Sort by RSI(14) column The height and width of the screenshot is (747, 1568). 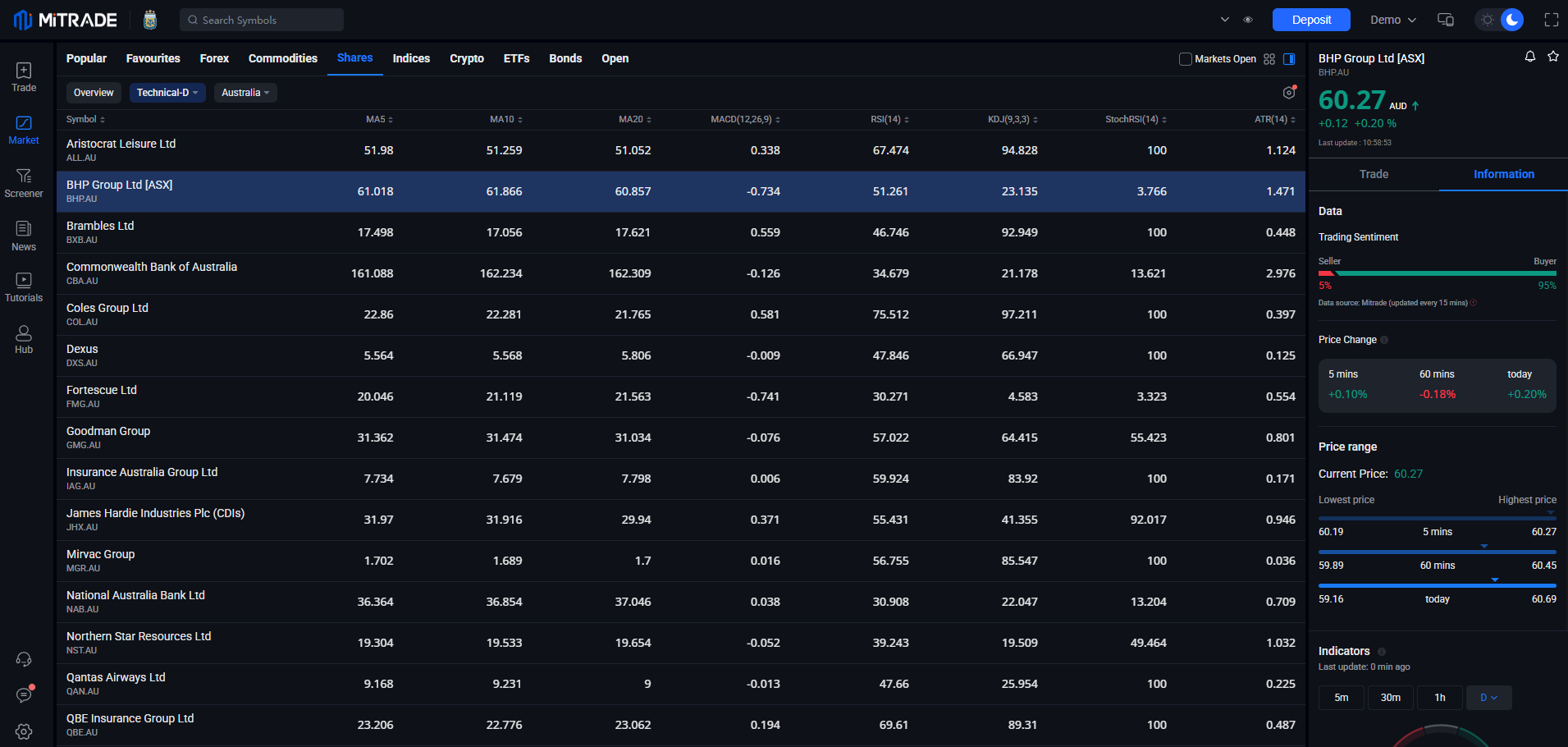(x=889, y=120)
